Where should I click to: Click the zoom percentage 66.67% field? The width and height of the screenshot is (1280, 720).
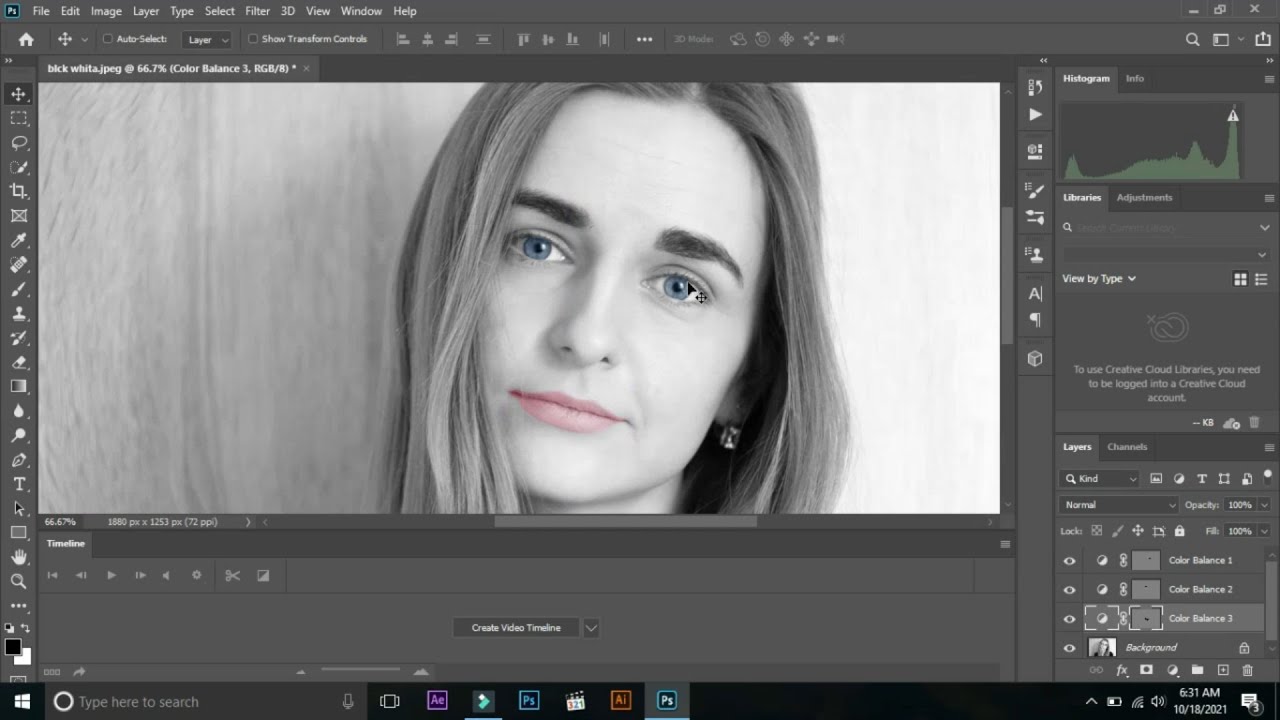pos(60,522)
